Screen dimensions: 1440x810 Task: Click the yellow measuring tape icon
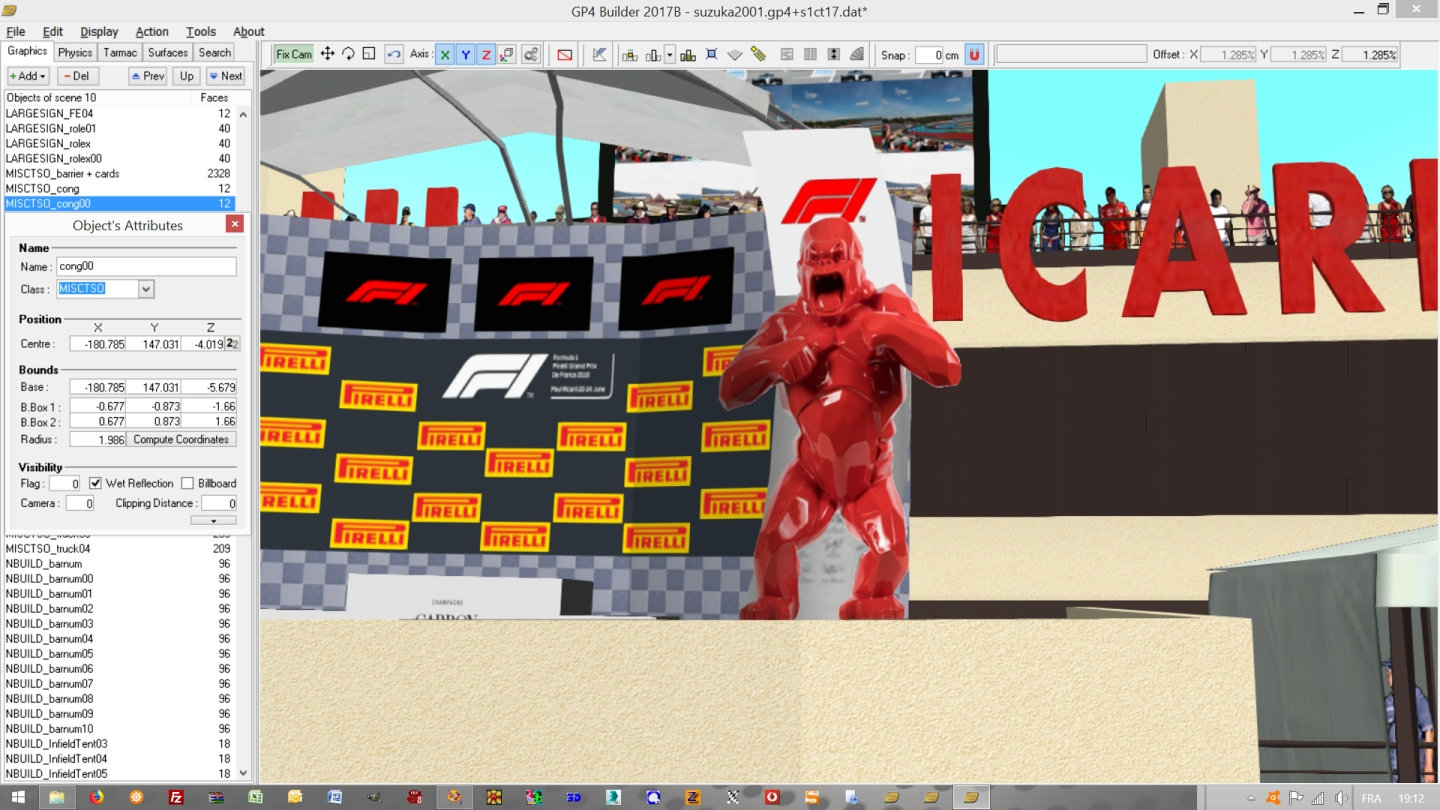(759, 54)
